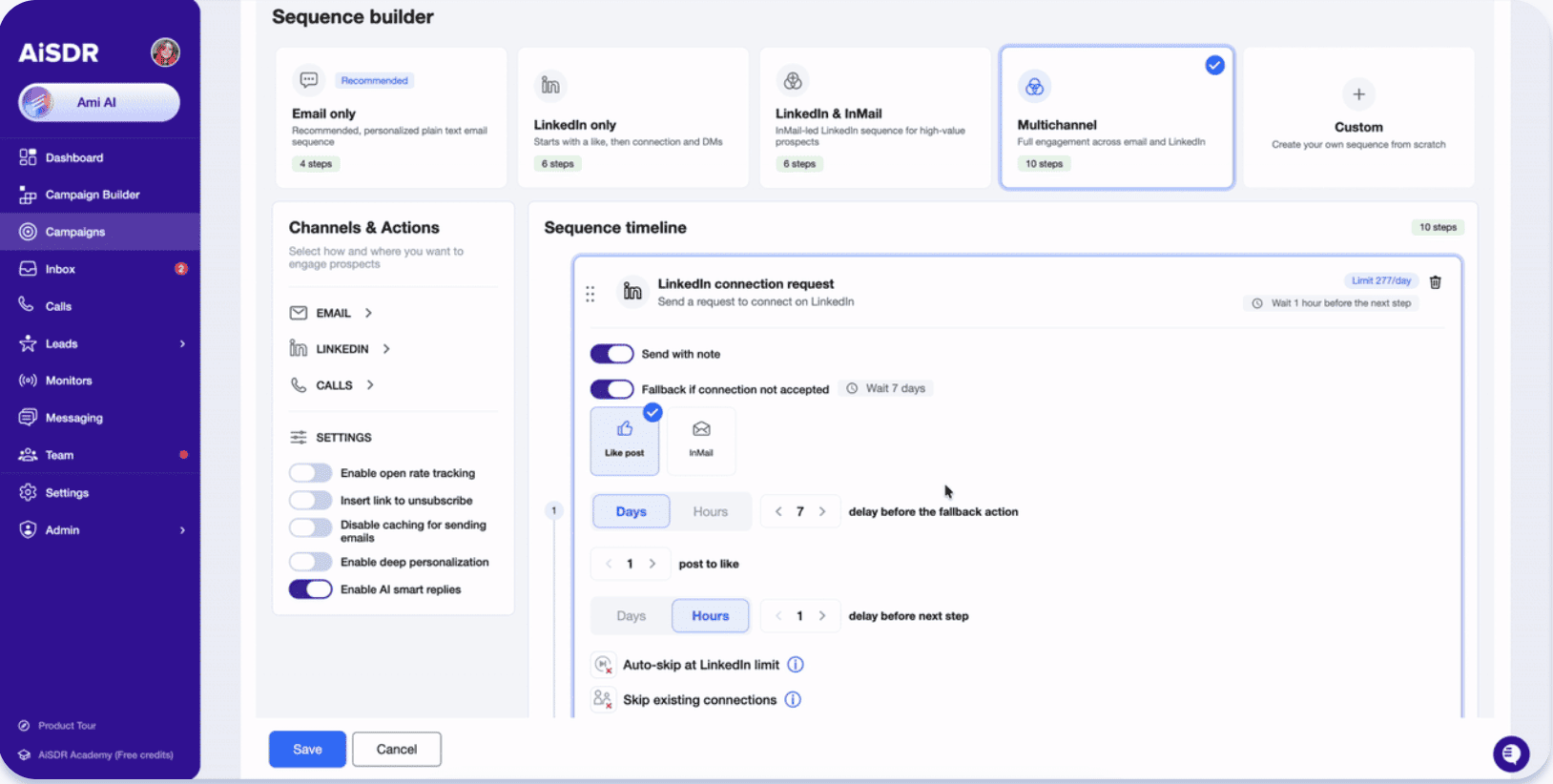Click the plus icon on Custom card

click(x=1358, y=93)
